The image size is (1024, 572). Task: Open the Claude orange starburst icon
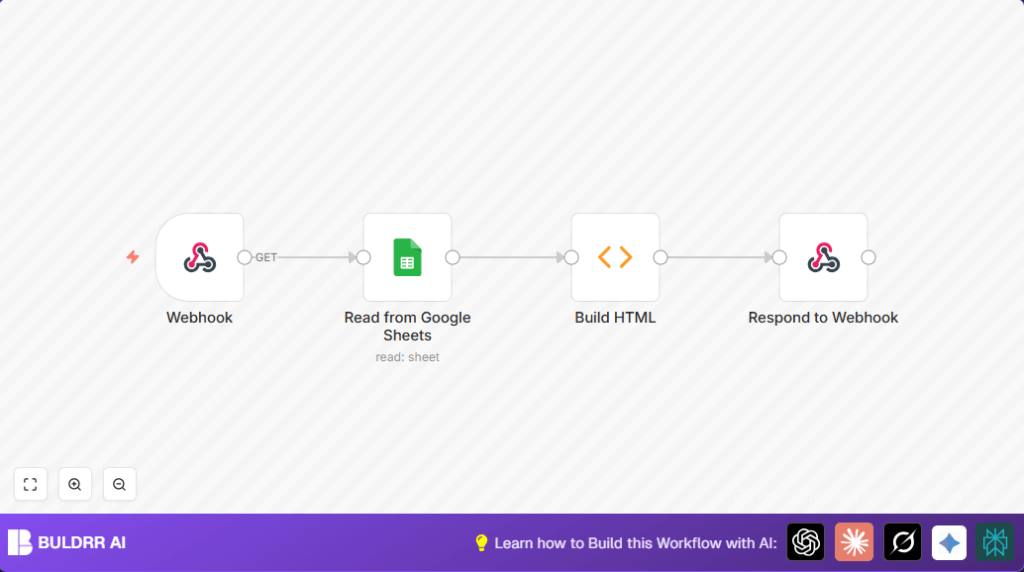click(x=854, y=542)
